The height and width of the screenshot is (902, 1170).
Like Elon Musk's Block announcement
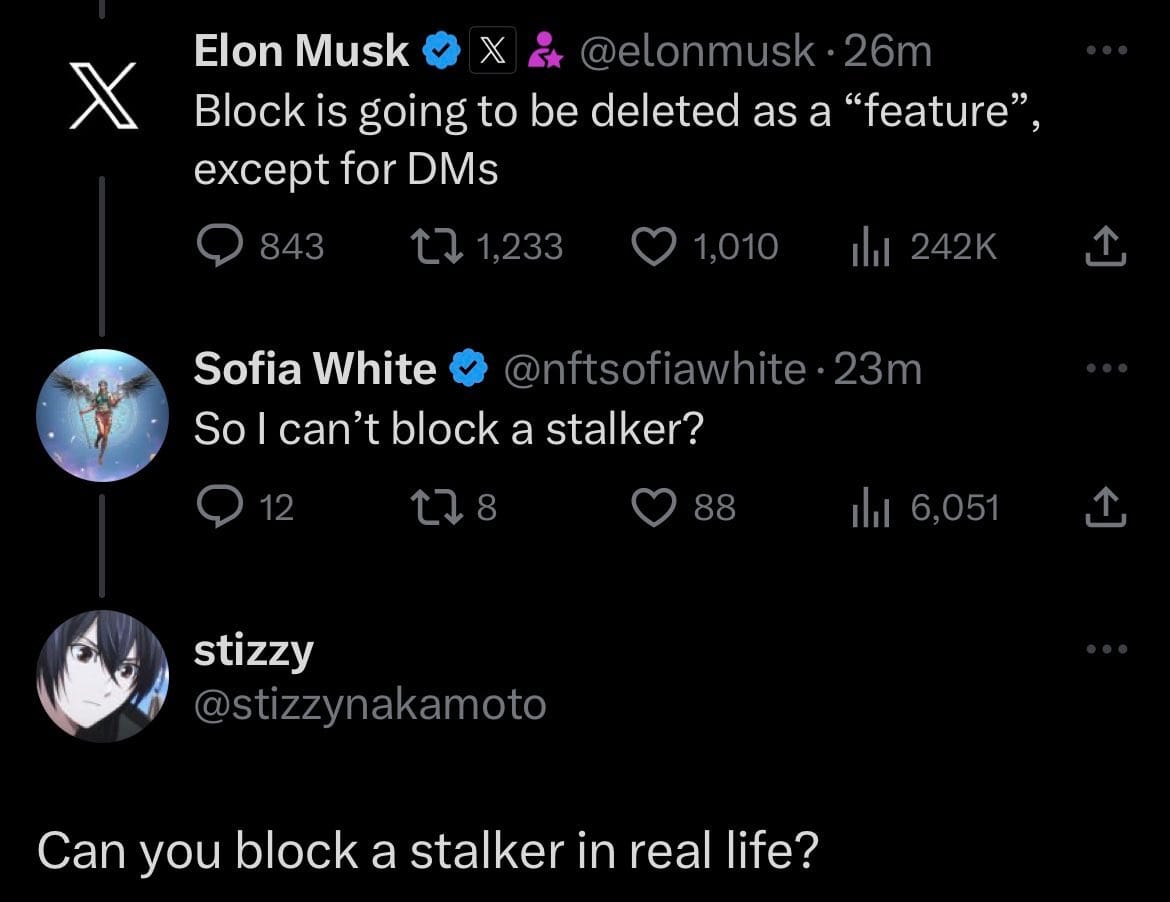click(655, 246)
